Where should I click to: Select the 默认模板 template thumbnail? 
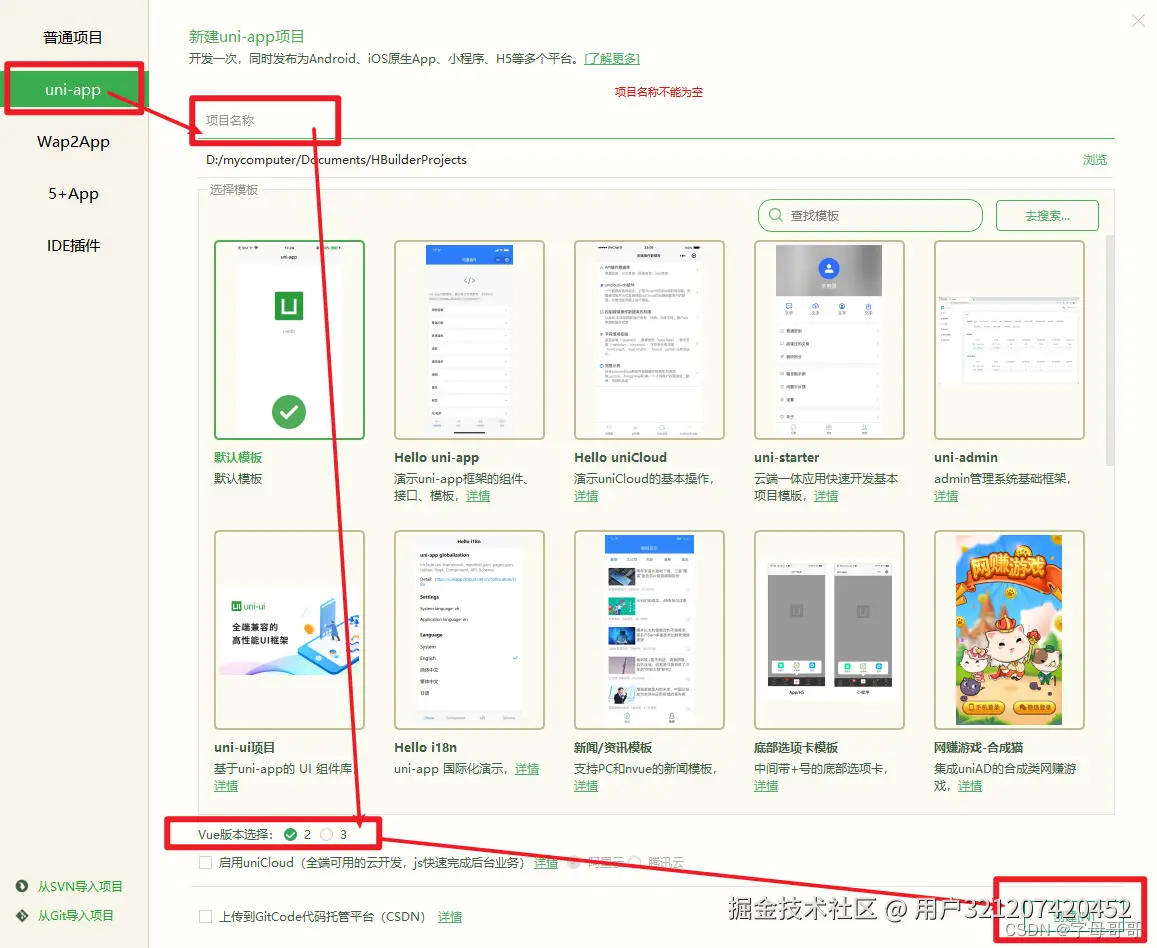(289, 339)
